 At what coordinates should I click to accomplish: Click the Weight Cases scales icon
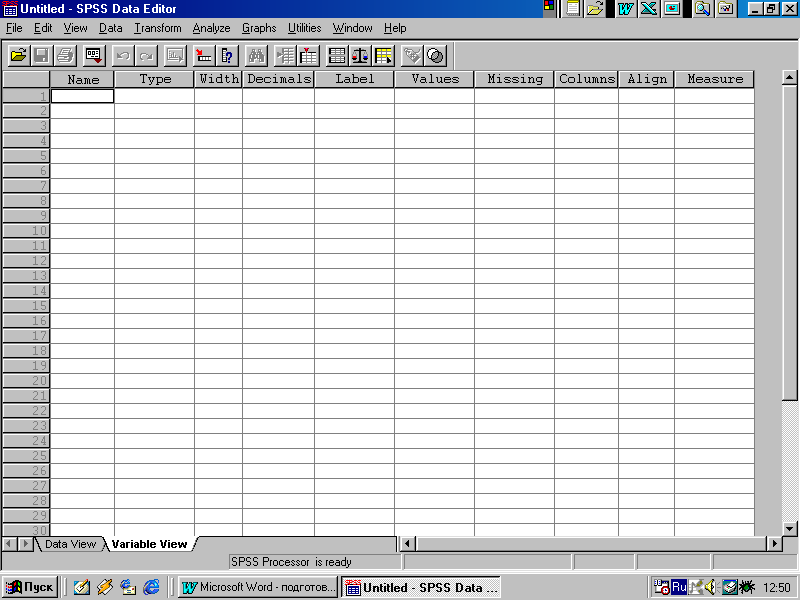coord(360,56)
